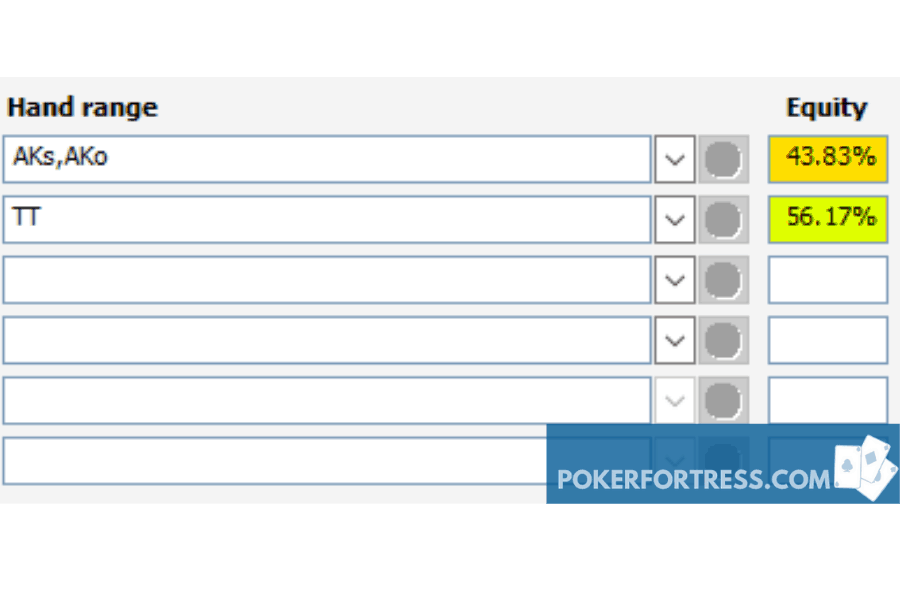Open the fourth hand range dropdown arrow
The height and width of the screenshot is (600, 900).
[674, 340]
